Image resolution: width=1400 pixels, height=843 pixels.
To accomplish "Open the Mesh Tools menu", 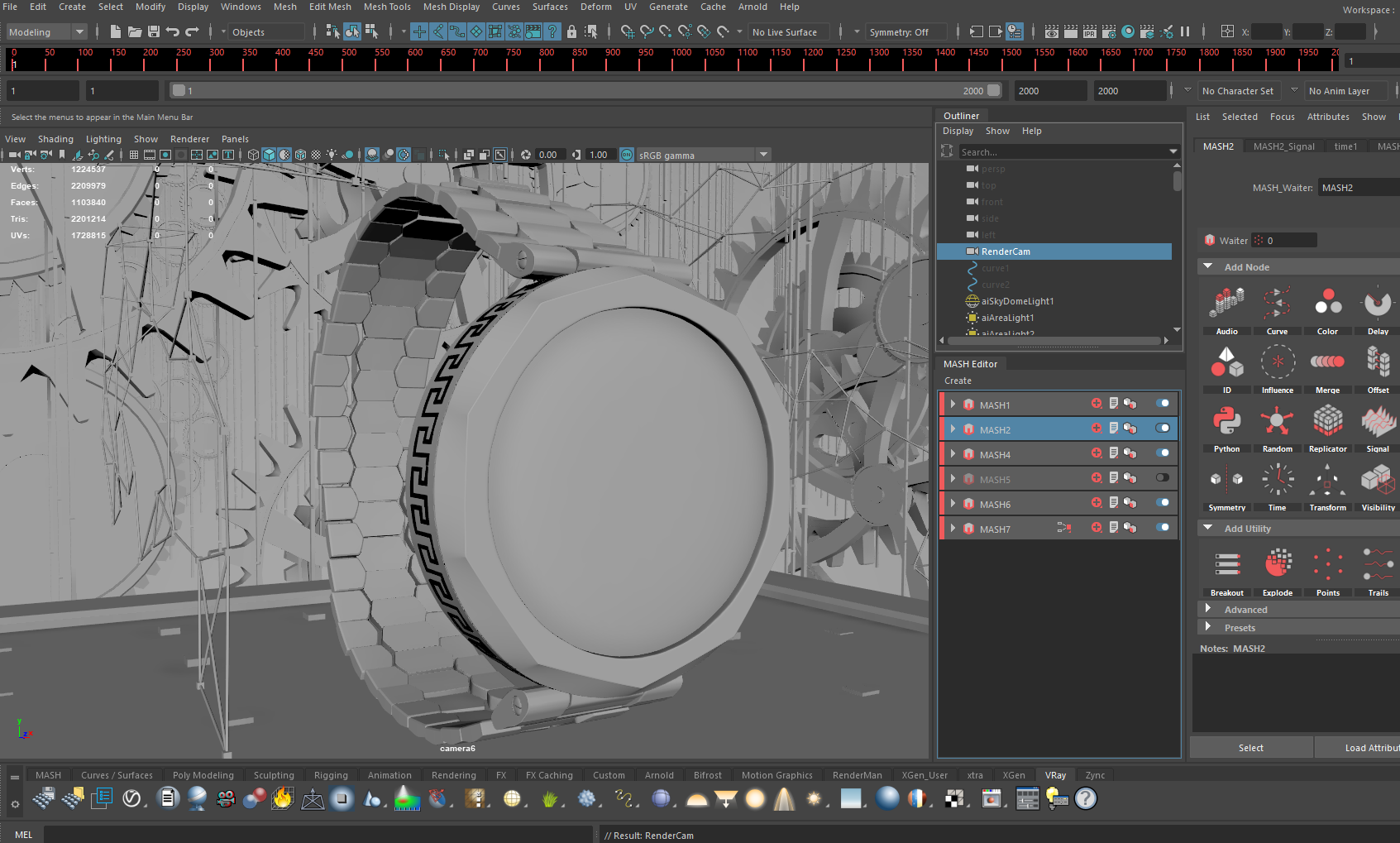I will (387, 7).
